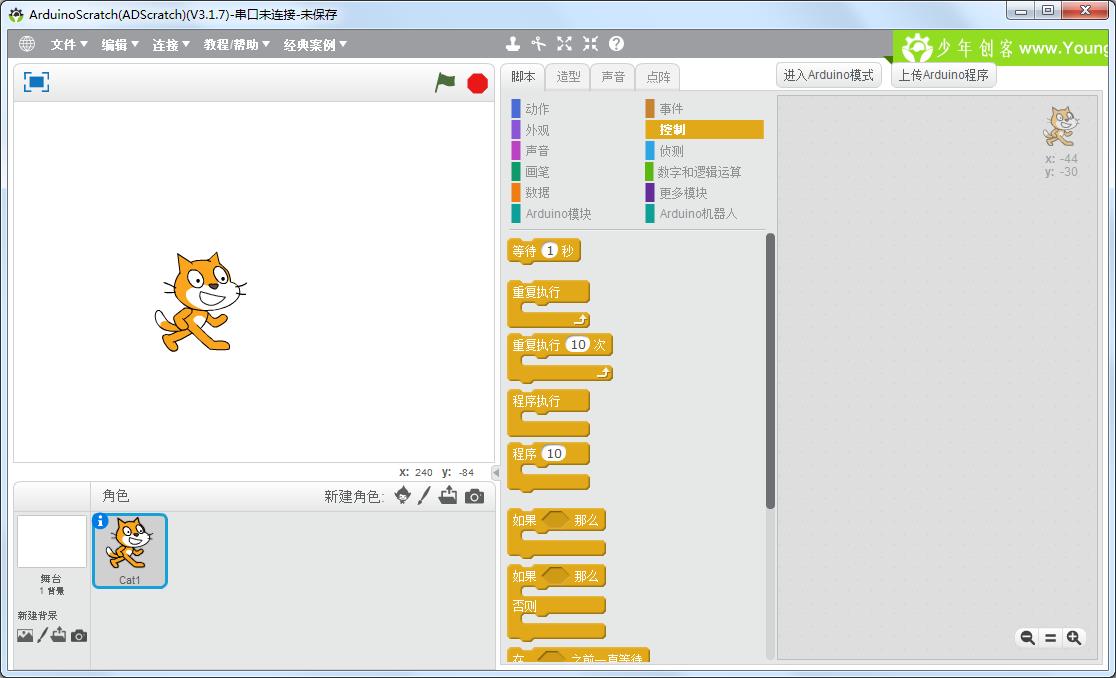Select the 控制 block category

(x=704, y=129)
